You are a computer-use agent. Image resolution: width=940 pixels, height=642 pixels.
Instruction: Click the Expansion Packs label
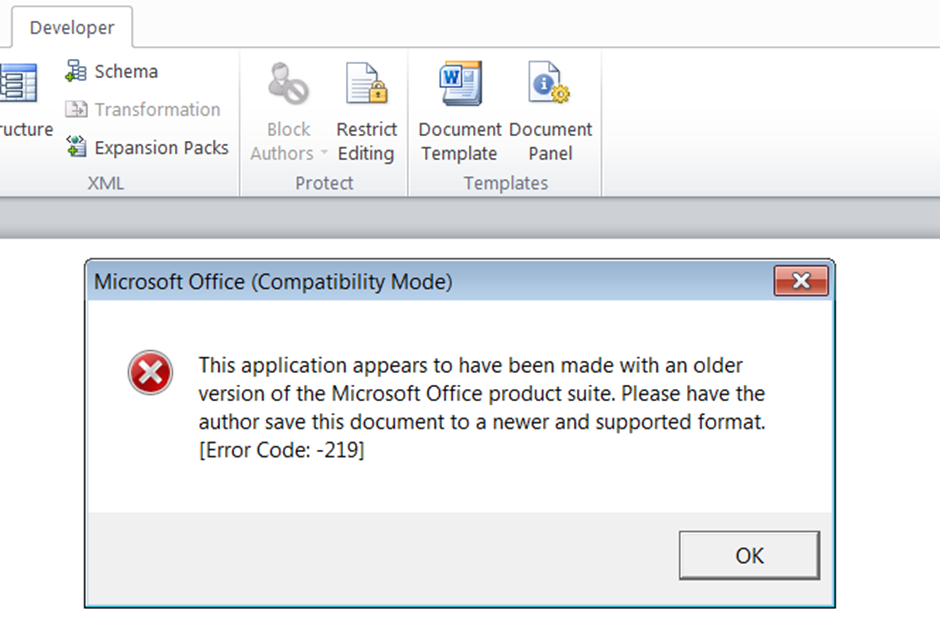click(162, 147)
